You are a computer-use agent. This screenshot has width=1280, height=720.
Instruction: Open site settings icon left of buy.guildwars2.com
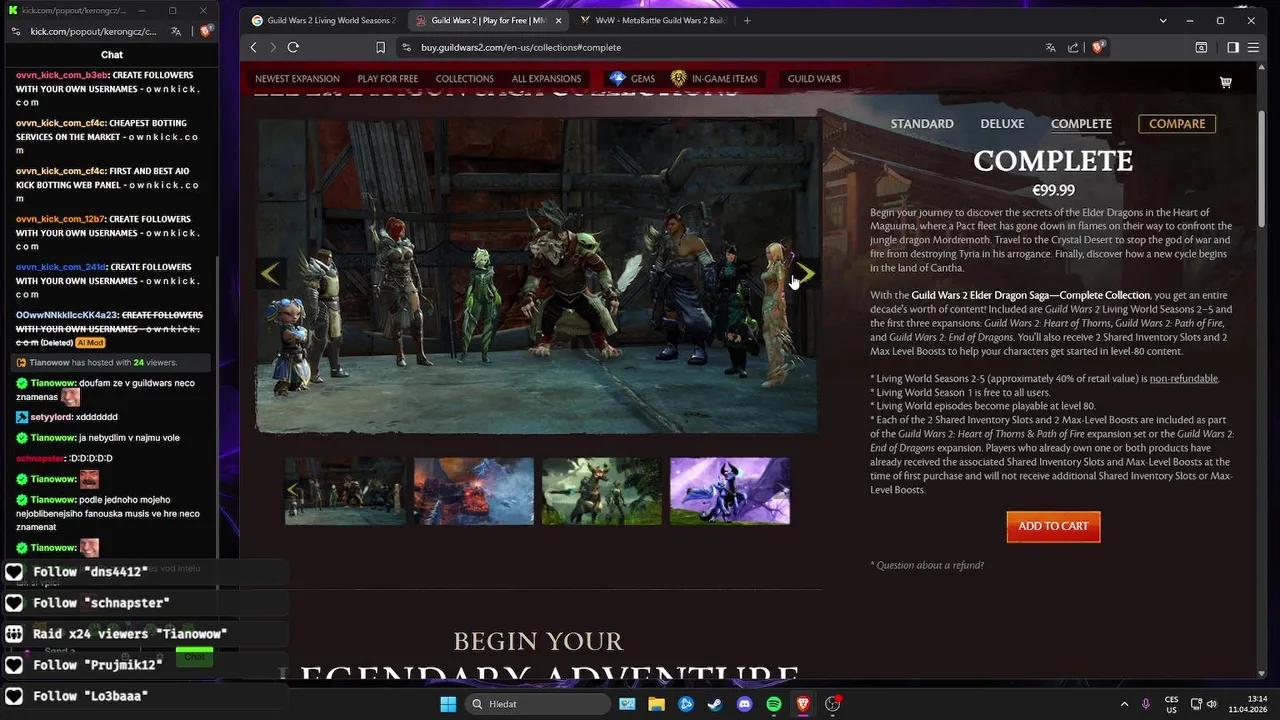[x=405, y=47]
